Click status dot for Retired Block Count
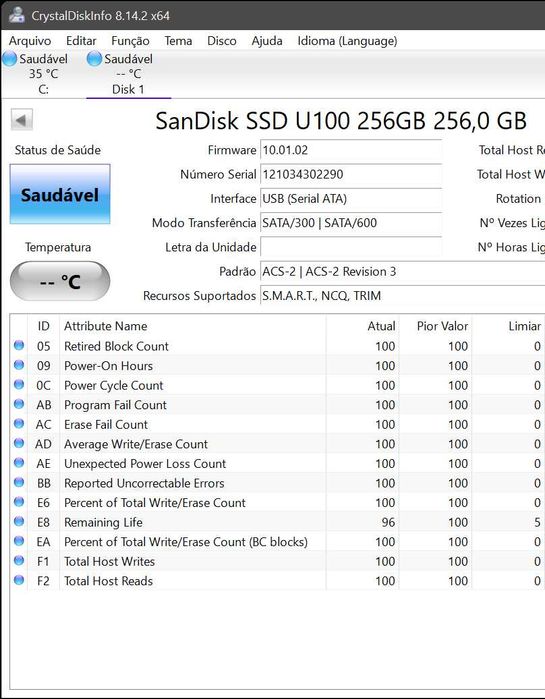The width and height of the screenshot is (545, 699). (x=19, y=345)
